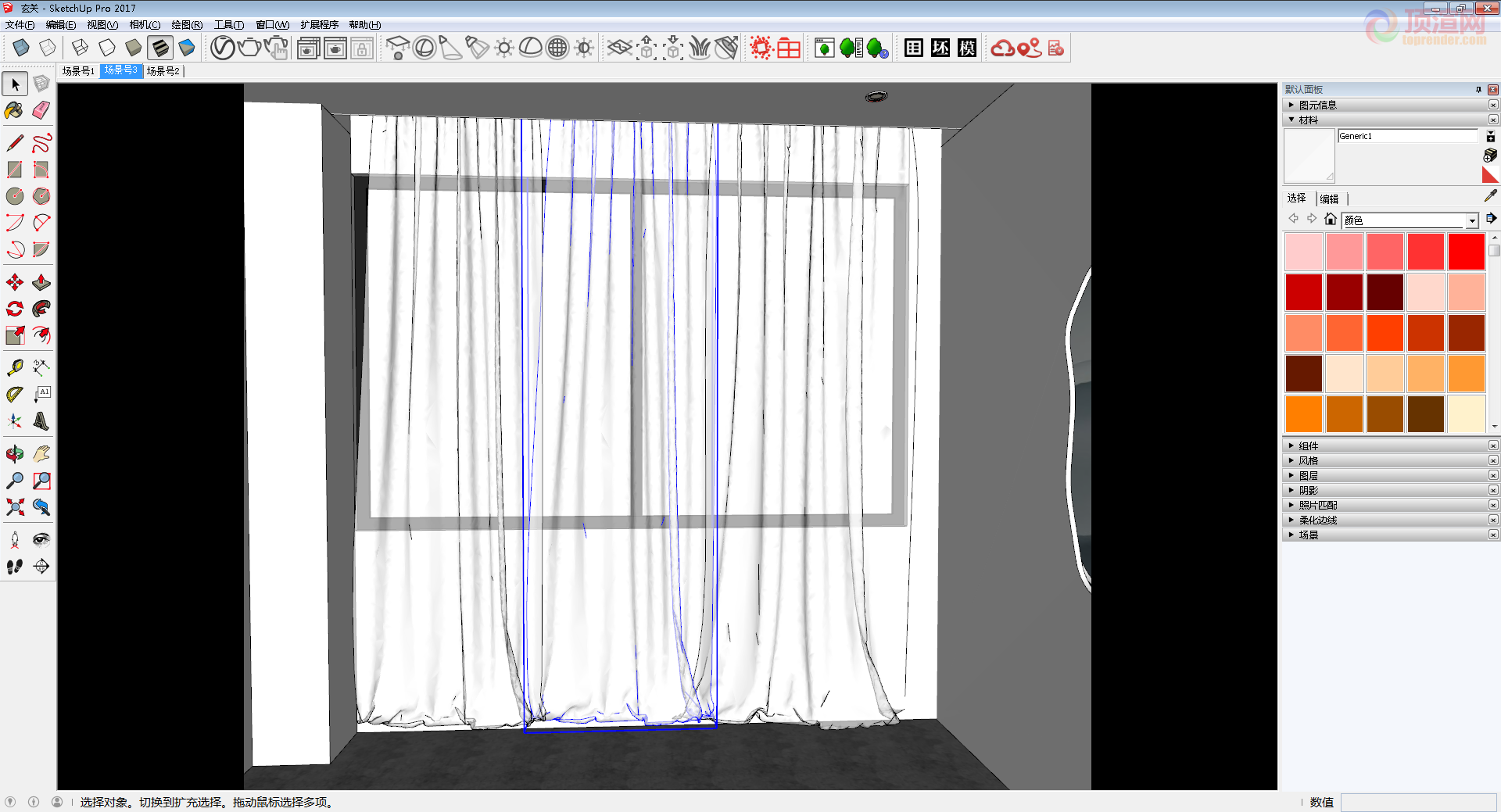Image resolution: width=1501 pixels, height=812 pixels.
Task: Pick the Protractor tool
Action: coord(15,395)
